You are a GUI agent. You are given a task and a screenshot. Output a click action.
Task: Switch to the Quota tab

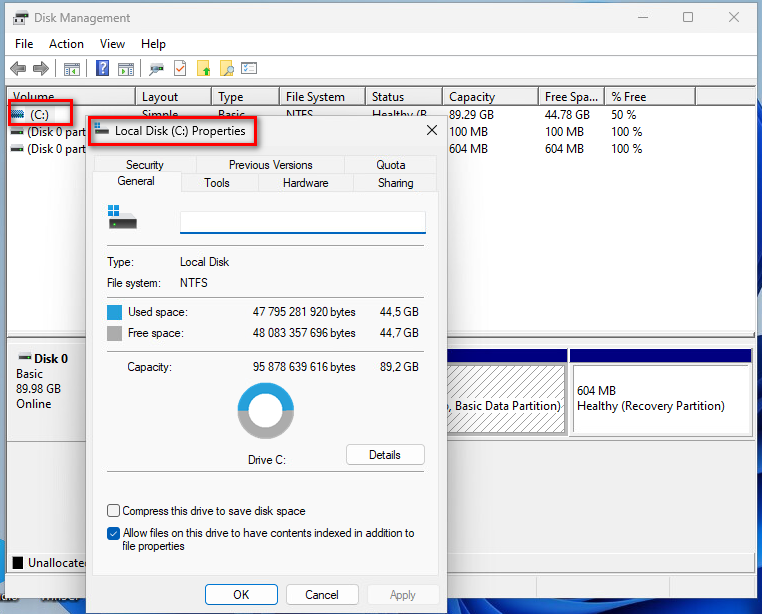391,165
